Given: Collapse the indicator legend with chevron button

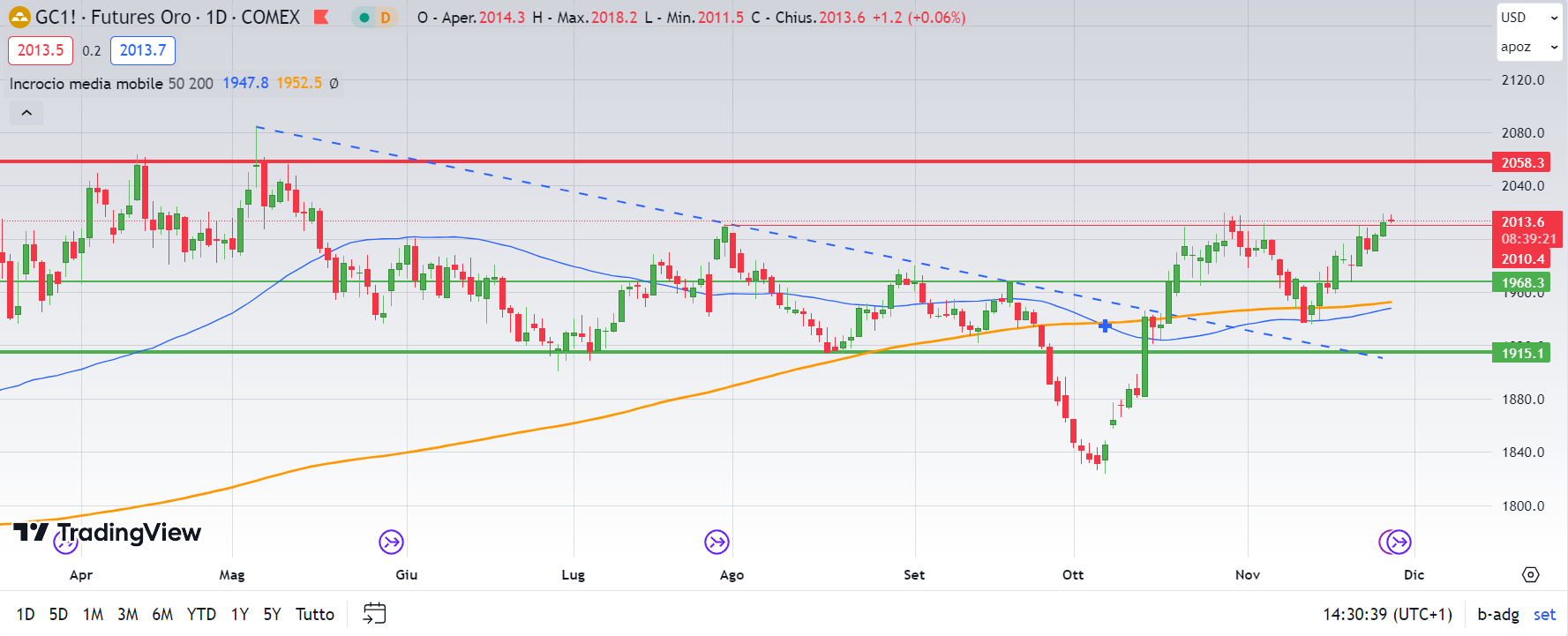Looking at the screenshot, I should click(26, 113).
